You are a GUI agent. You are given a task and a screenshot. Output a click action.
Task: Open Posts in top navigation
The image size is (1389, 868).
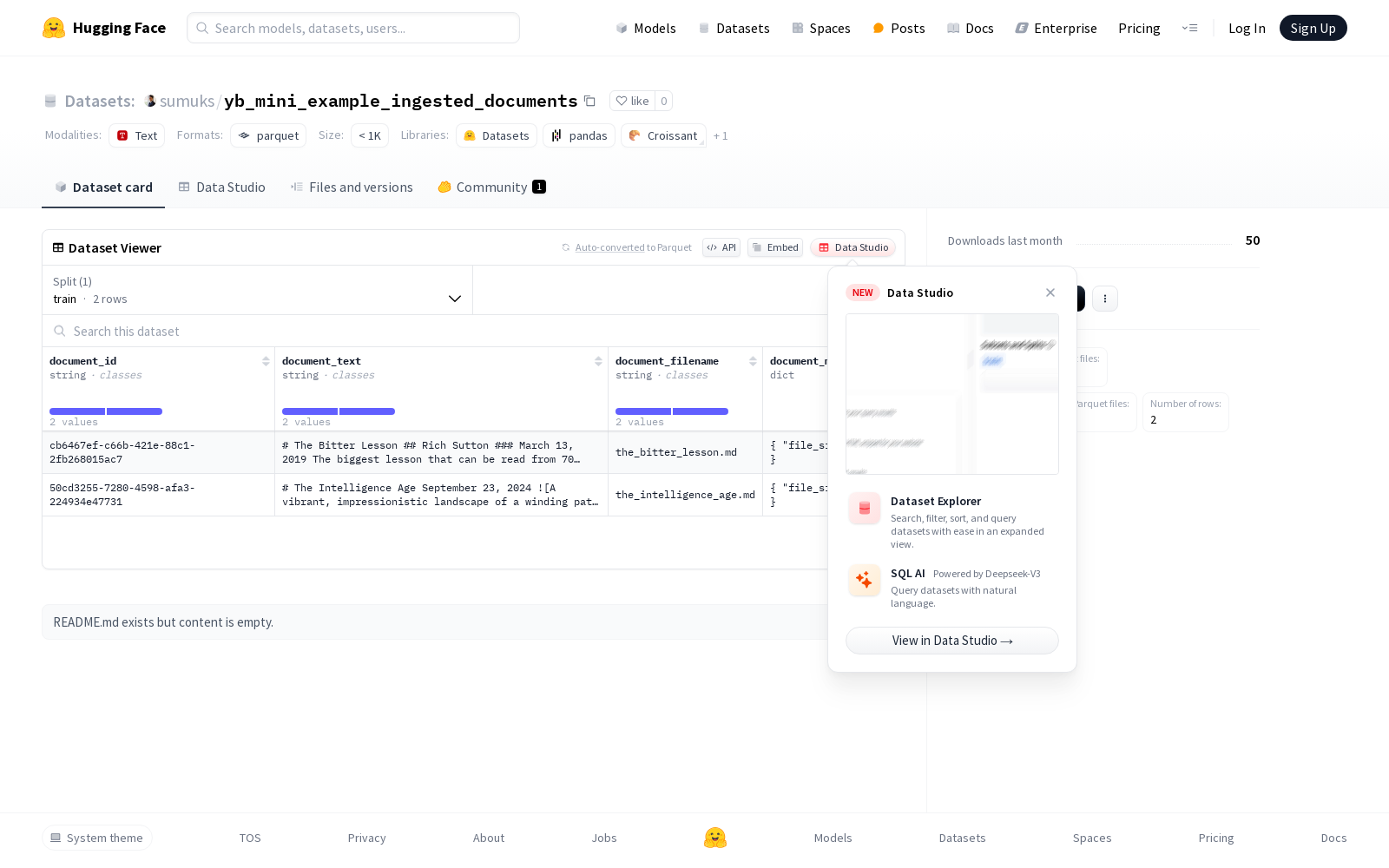(x=899, y=28)
